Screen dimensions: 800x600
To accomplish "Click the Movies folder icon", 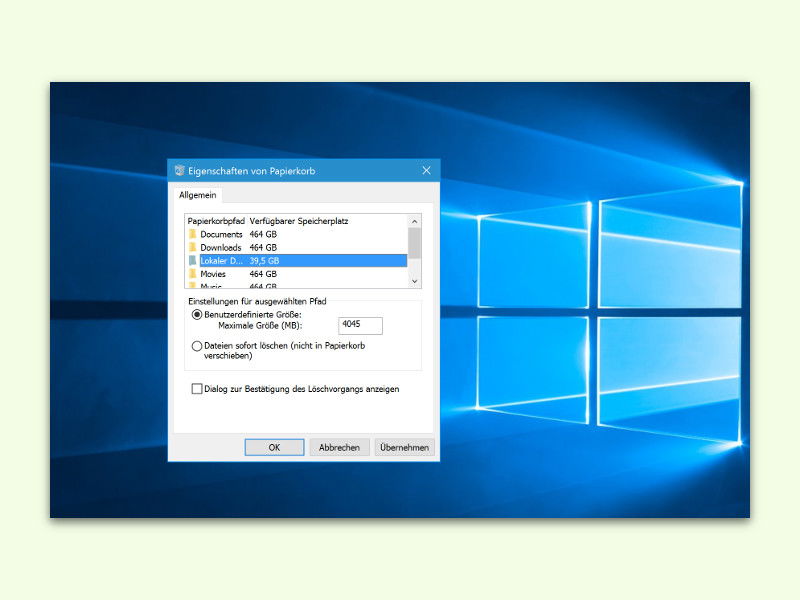I will (x=192, y=274).
